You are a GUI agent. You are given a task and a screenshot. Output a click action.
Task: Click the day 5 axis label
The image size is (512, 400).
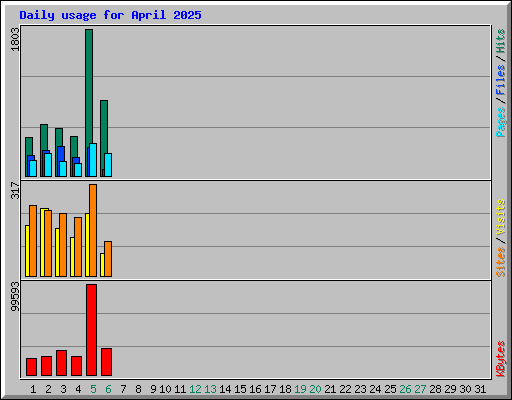coord(93,389)
